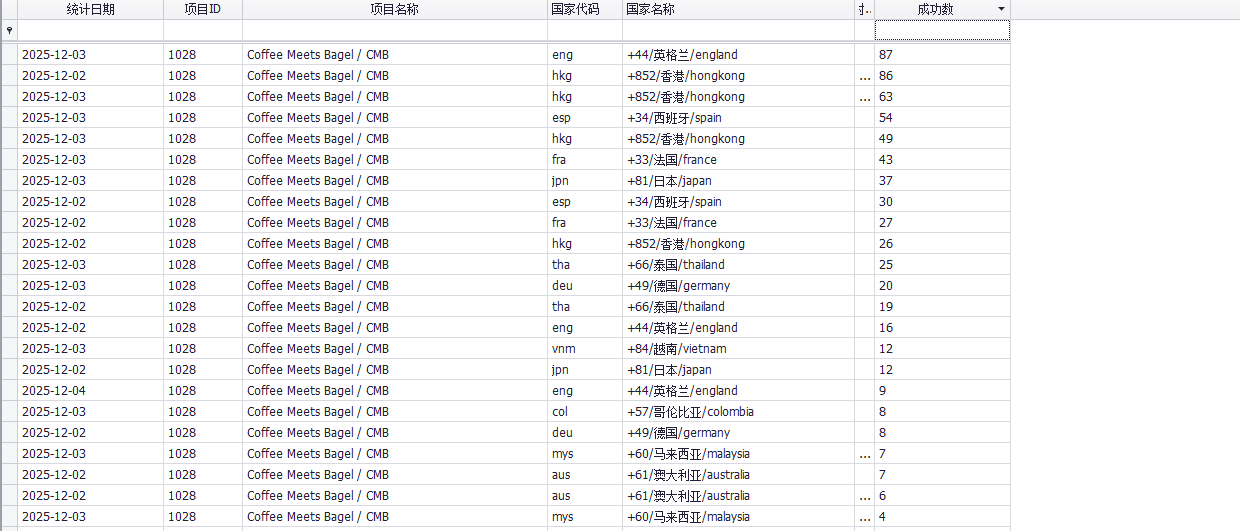
Task: Focus the filter box under 项目ID
Action: 203,31
